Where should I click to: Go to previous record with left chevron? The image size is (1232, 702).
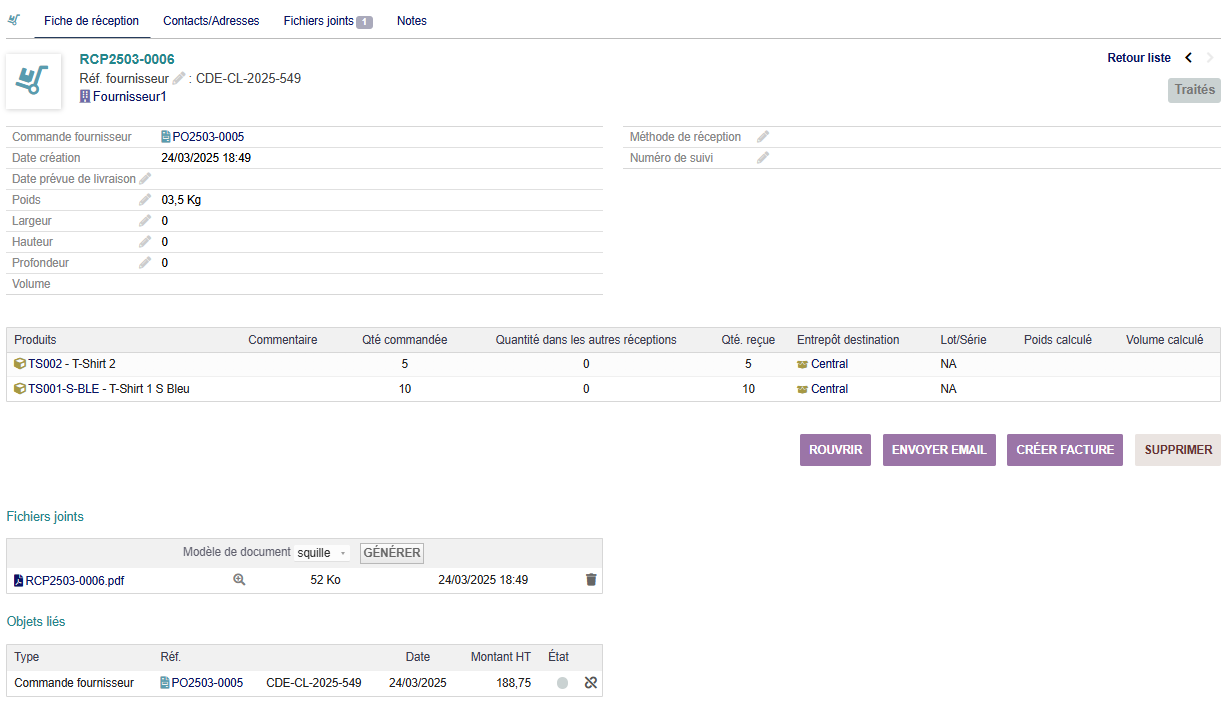tap(1189, 58)
